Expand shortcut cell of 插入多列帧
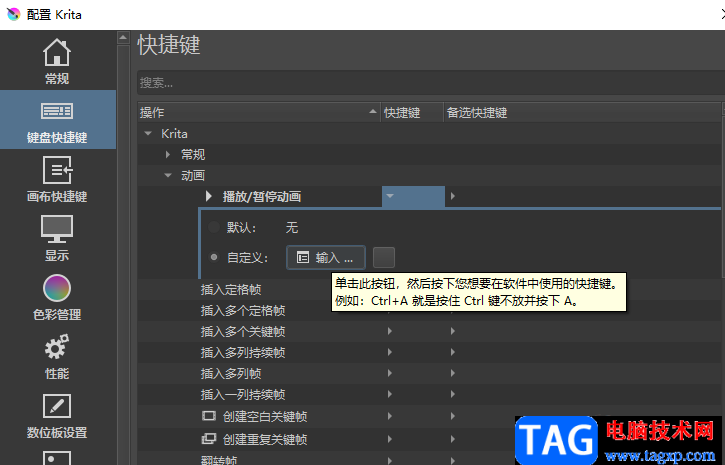725x465 pixels. click(390, 373)
